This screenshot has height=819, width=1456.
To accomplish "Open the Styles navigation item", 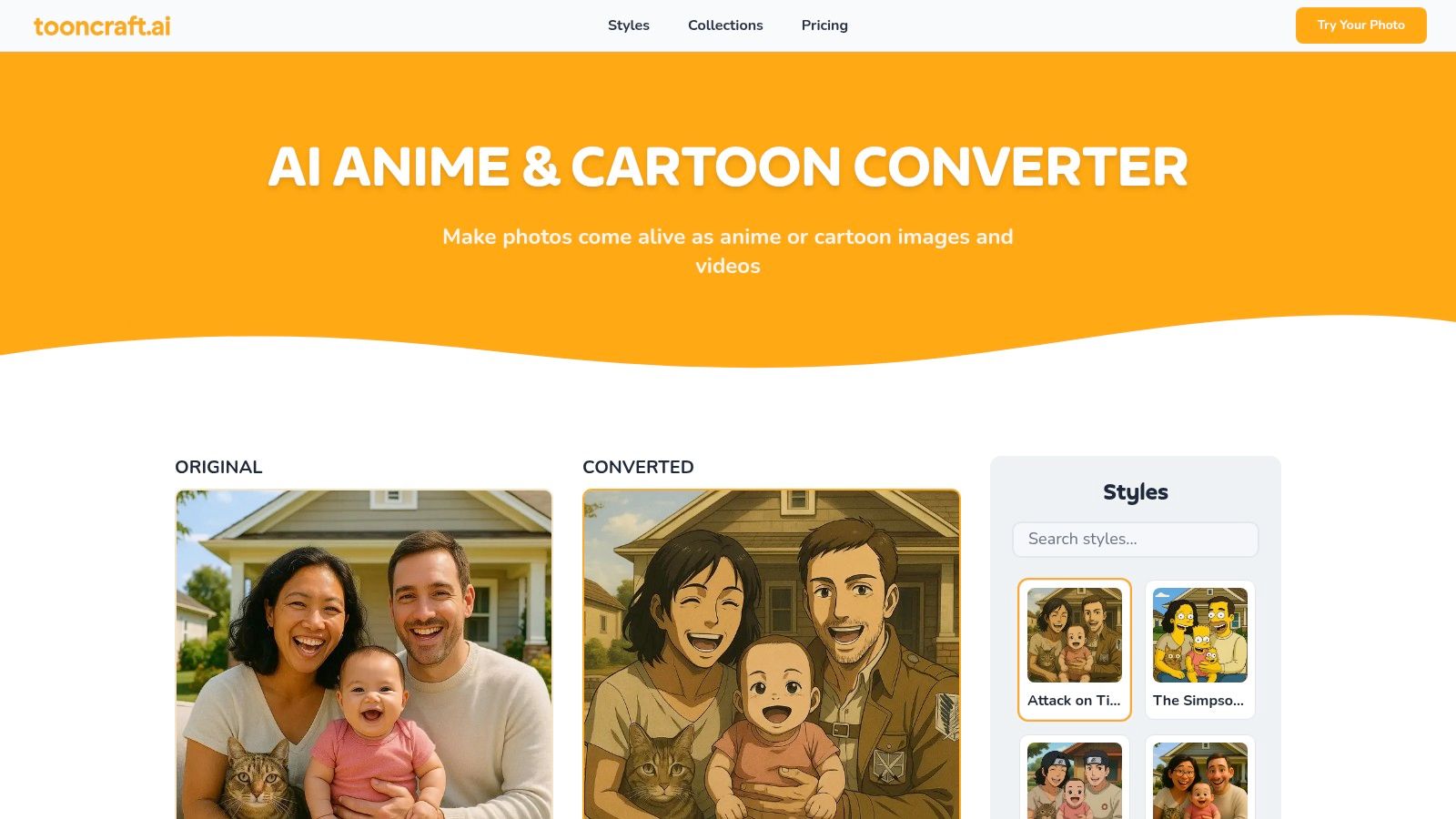I will click(x=629, y=25).
